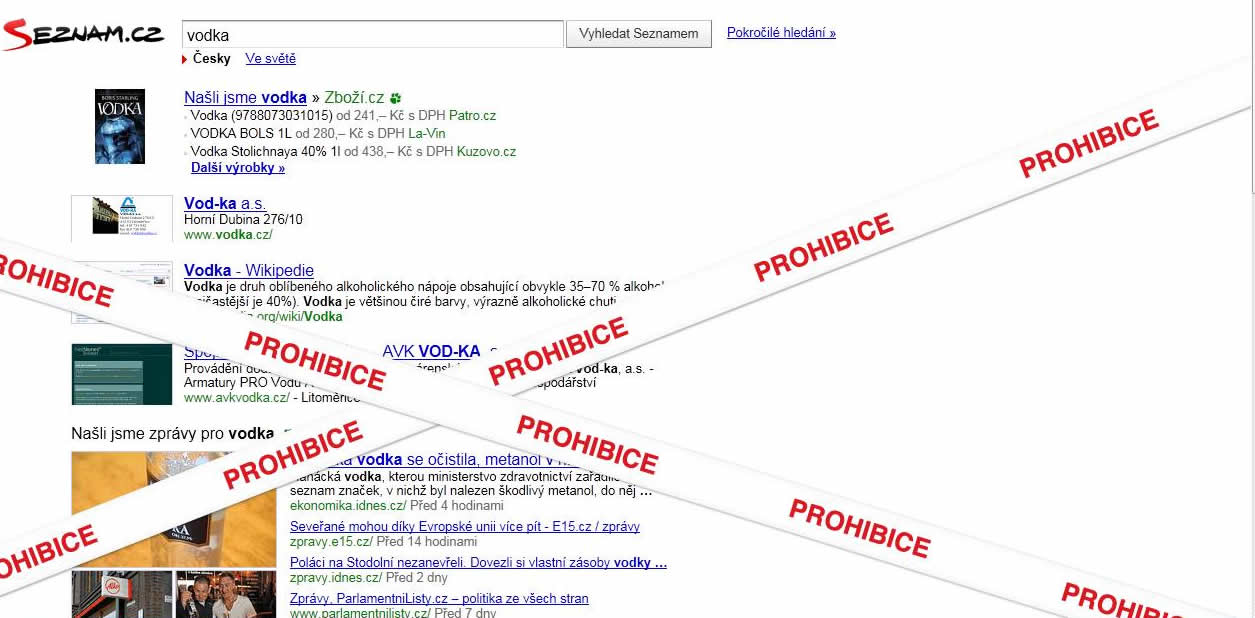Click the vodka bottle news photo
1255x618 pixels.
pos(174,510)
